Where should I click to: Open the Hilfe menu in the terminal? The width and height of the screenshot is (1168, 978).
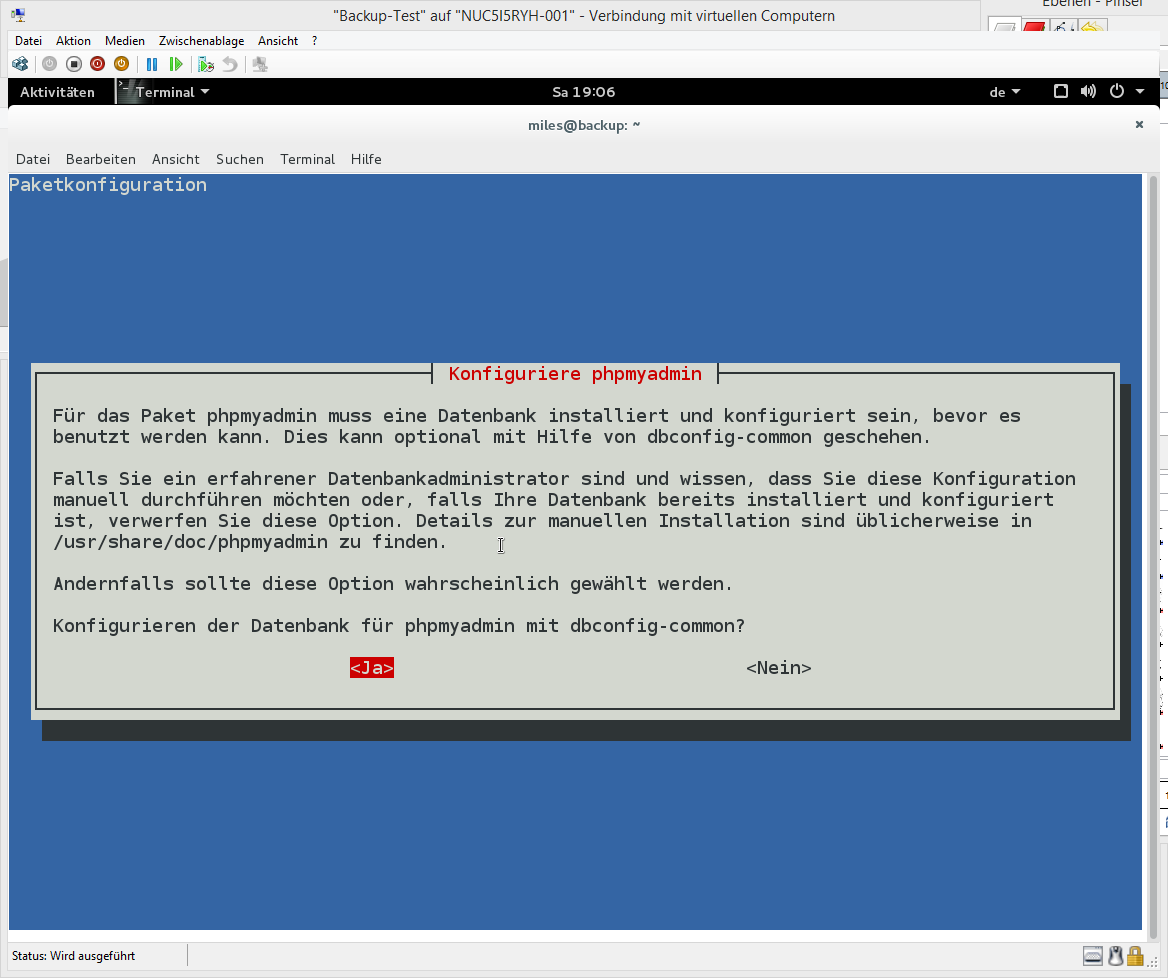tap(366, 159)
